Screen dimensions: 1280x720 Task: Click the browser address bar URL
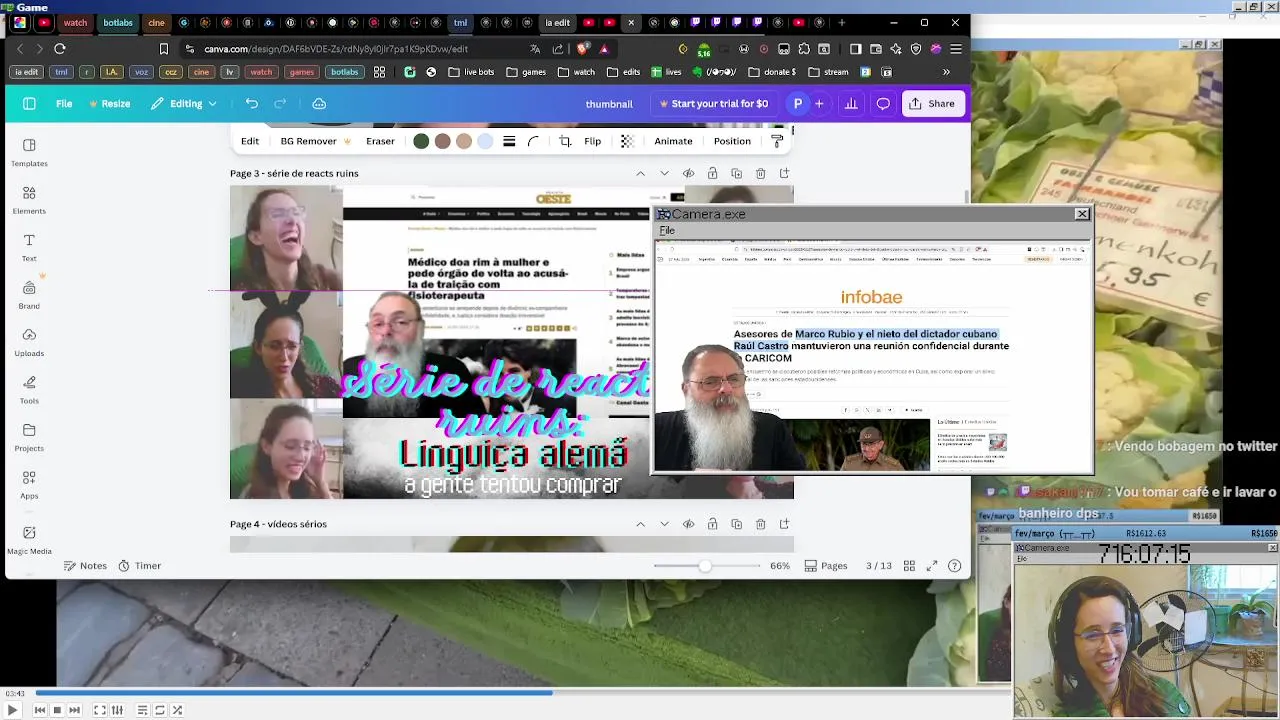[x=336, y=48]
